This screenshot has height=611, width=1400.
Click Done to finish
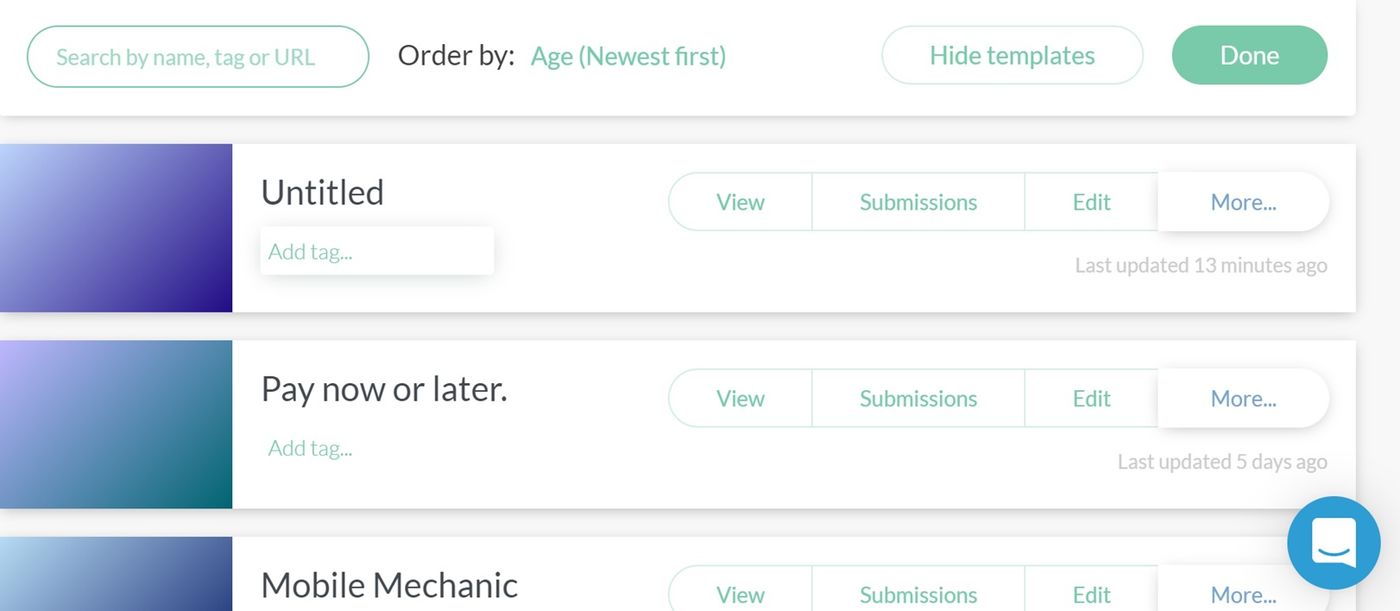coord(1249,55)
